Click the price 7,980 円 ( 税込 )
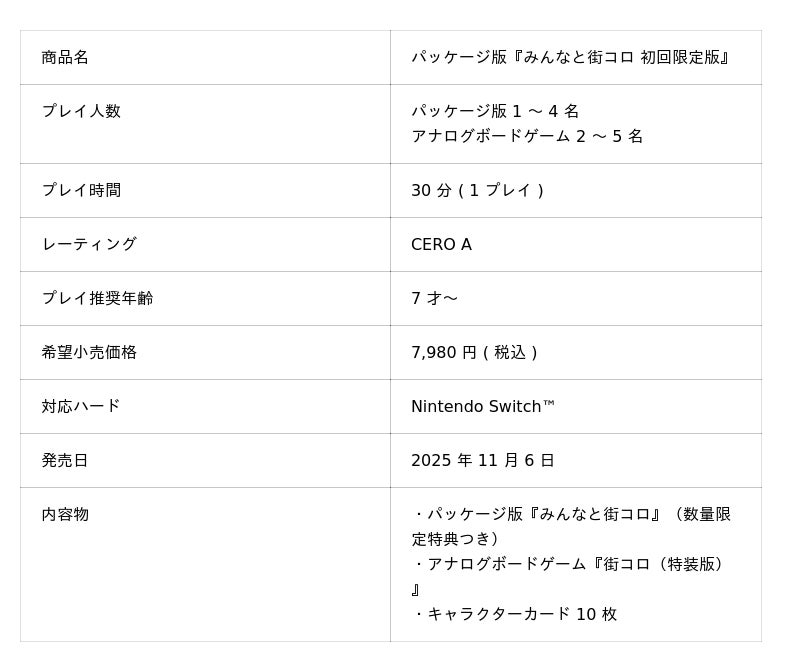The height and width of the screenshot is (672, 800). tap(474, 352)
